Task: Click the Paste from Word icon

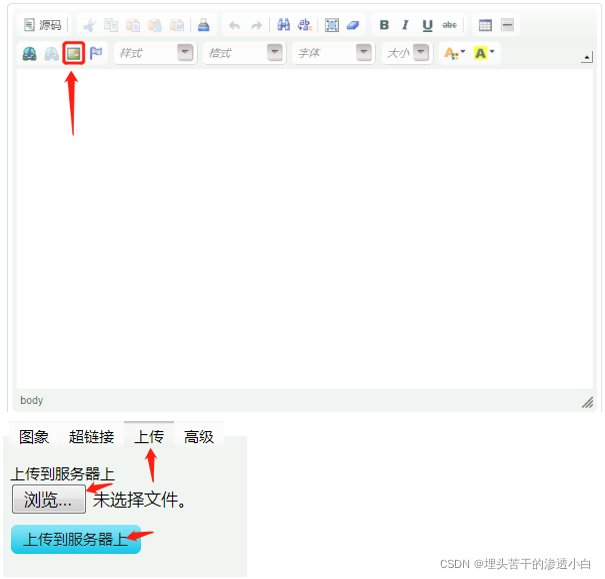Action: click(x=177, y=25)
